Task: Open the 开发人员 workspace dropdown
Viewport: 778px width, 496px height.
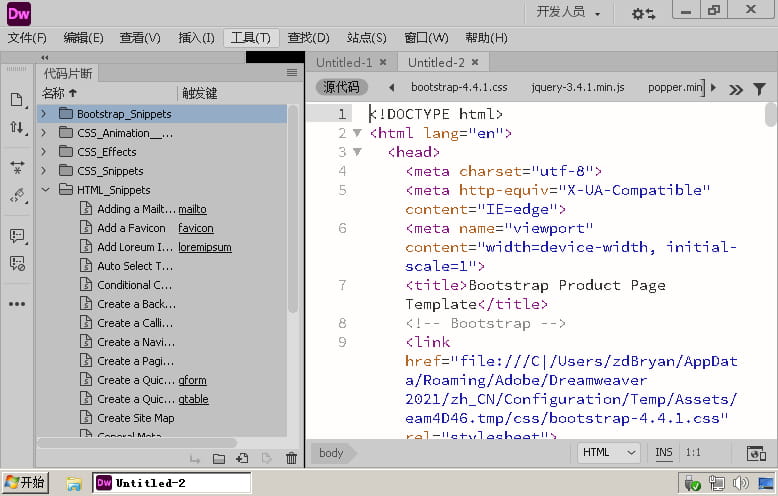Action: 568,13
